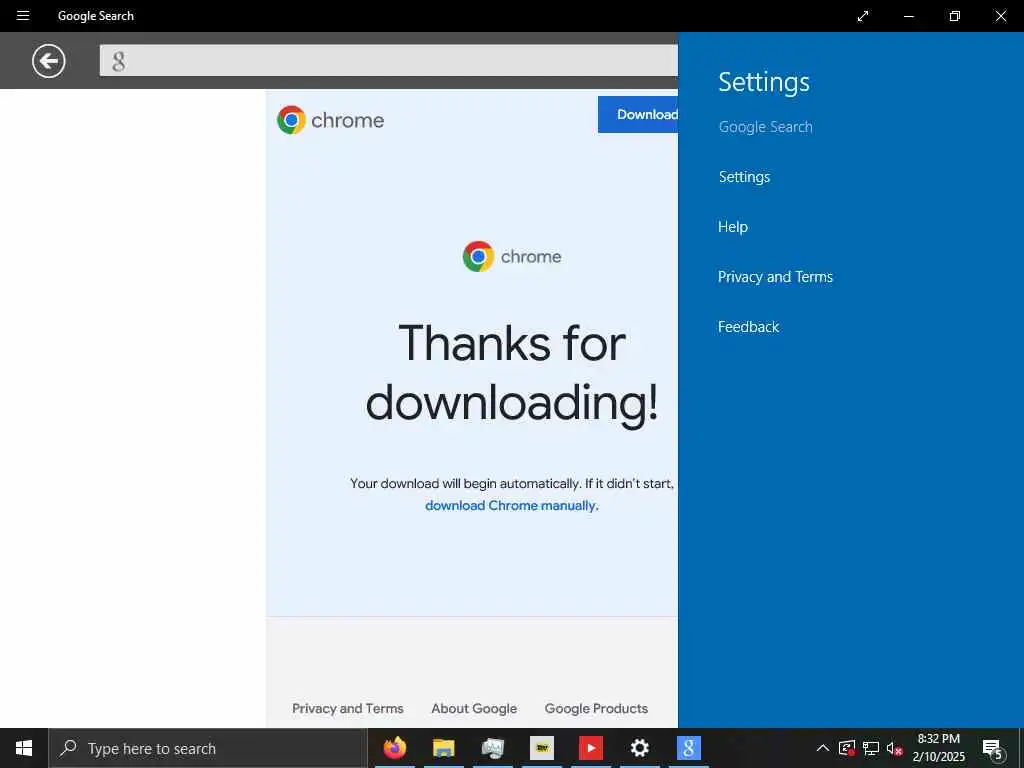The height and width of the screenshot is (768, 1024).
Task: Click the Settings pane heading
Action: pyautogui.click(x=764, y=82)
